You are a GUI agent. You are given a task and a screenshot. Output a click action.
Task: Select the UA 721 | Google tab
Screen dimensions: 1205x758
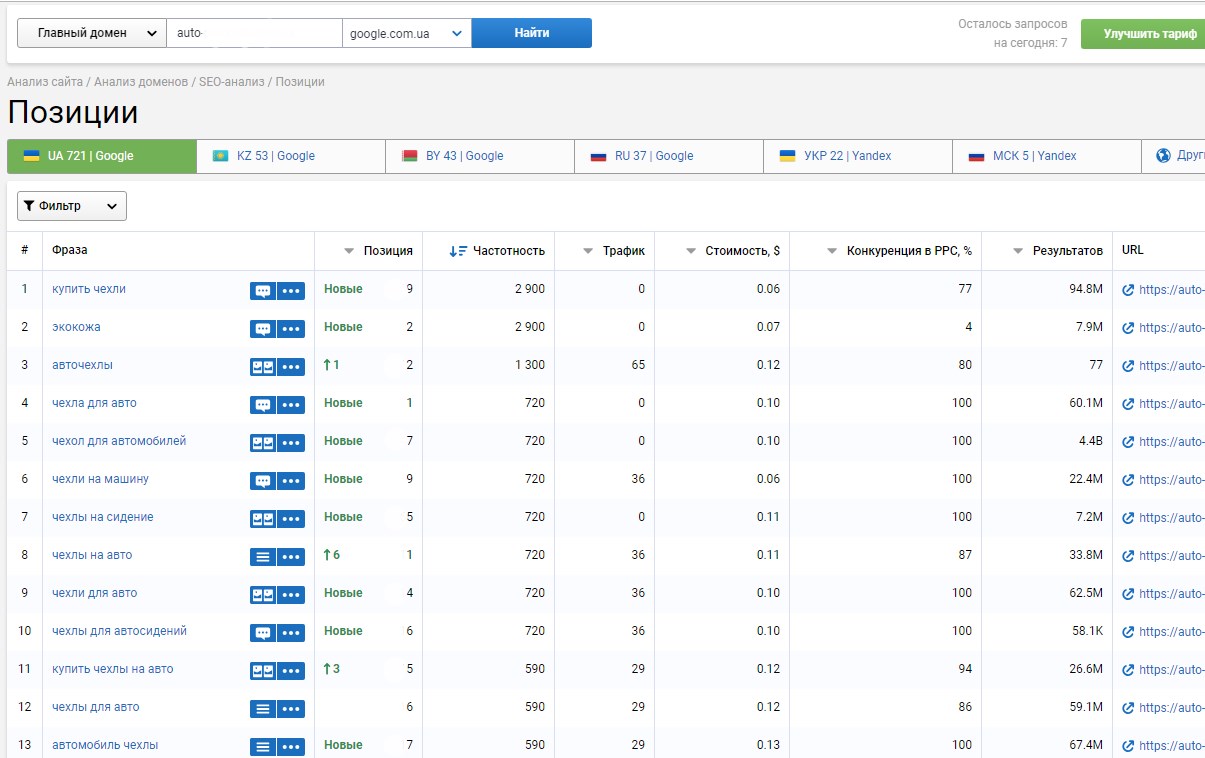(102, 156)
